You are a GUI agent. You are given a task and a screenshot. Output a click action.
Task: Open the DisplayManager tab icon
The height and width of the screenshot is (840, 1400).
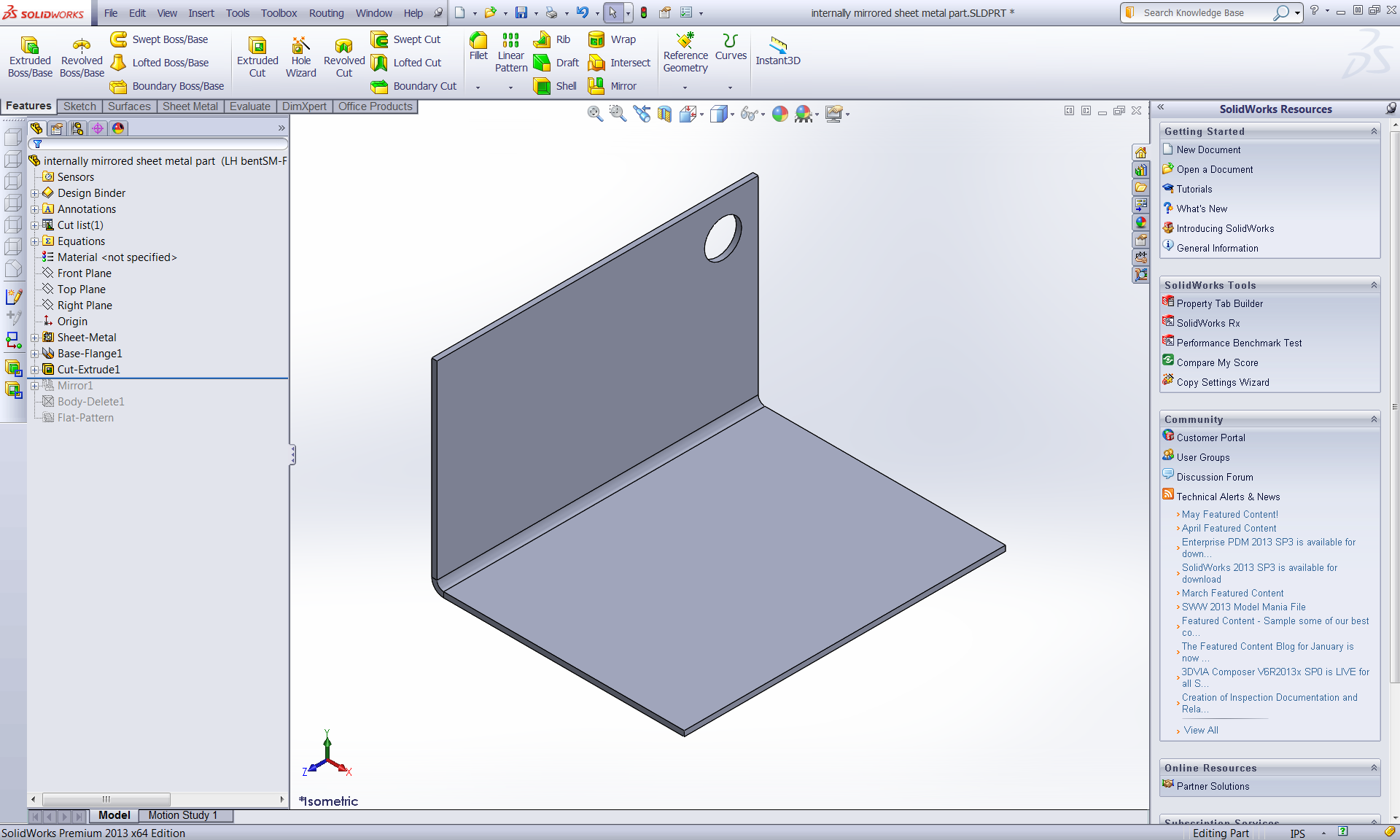tap(118, 128)
